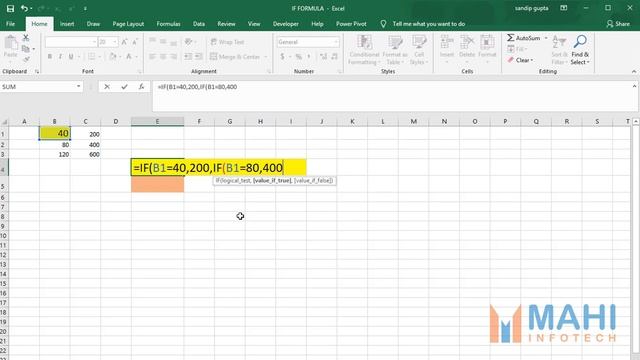
Task: Switch to the Formulas tab
Action: pyautogui.click(x=168, y=24)
